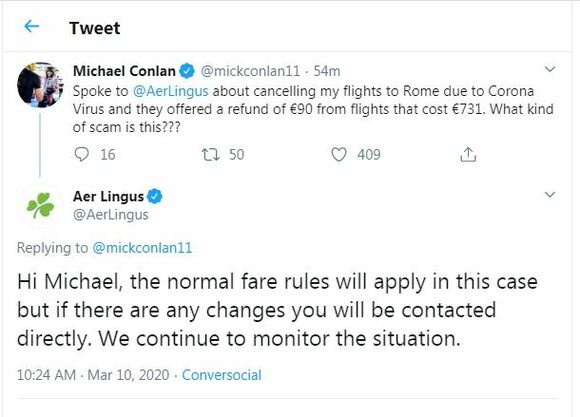
Task: Like the tweet using the heart icon
Action: [338, 154]
